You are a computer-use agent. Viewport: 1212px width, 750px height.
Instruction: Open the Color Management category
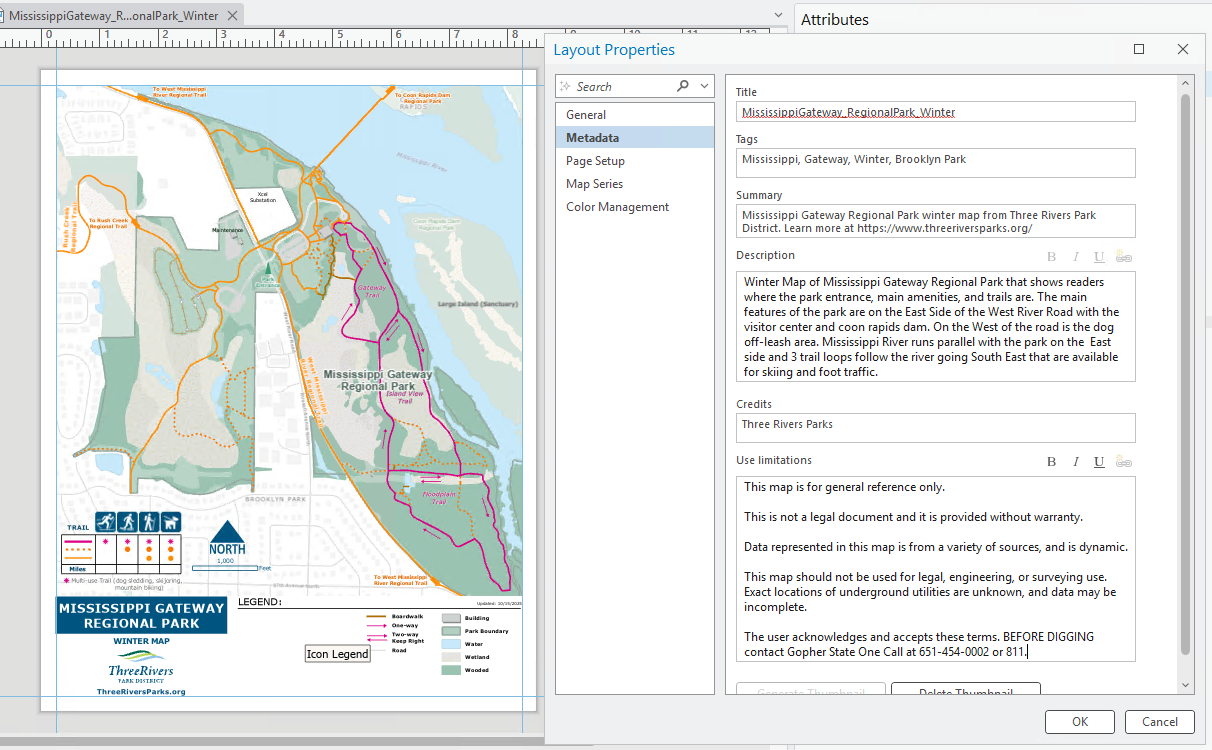635,207
